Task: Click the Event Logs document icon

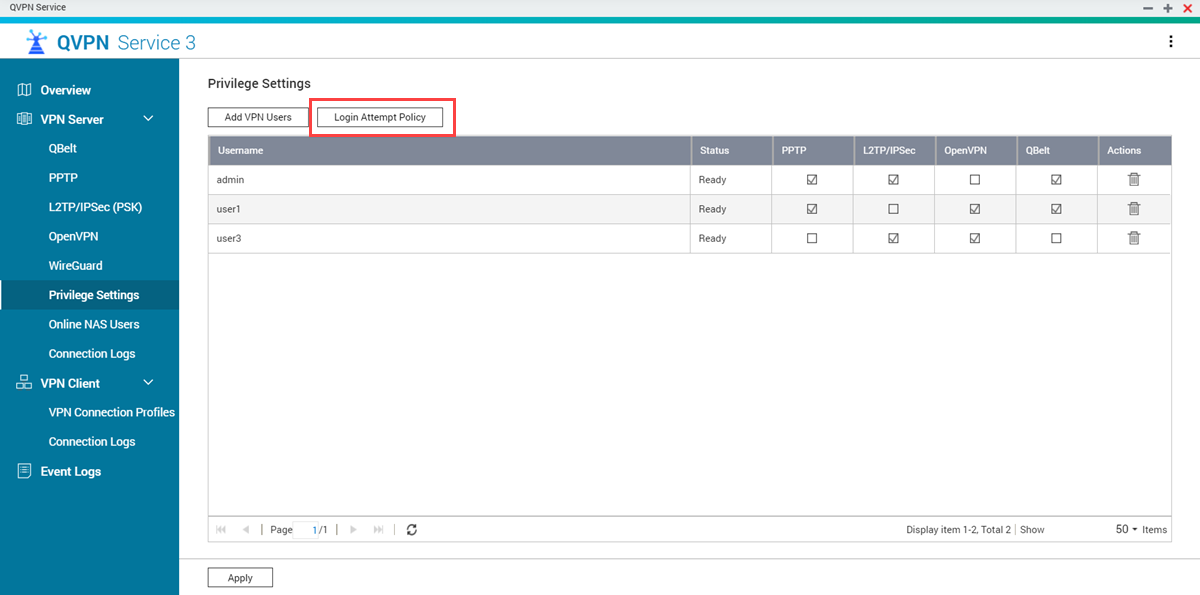Action: pyautogui.click(x=25, y=471)
